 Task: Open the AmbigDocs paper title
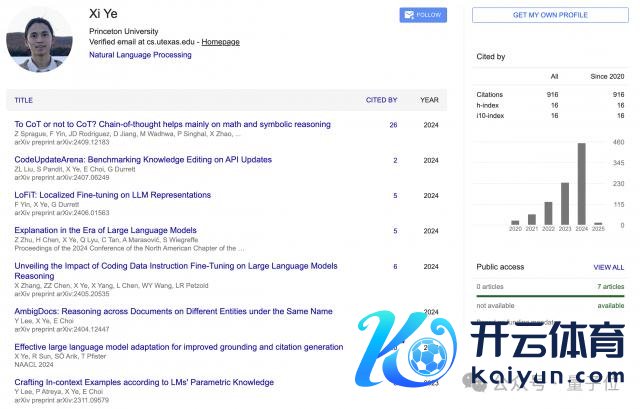[172, 311]
